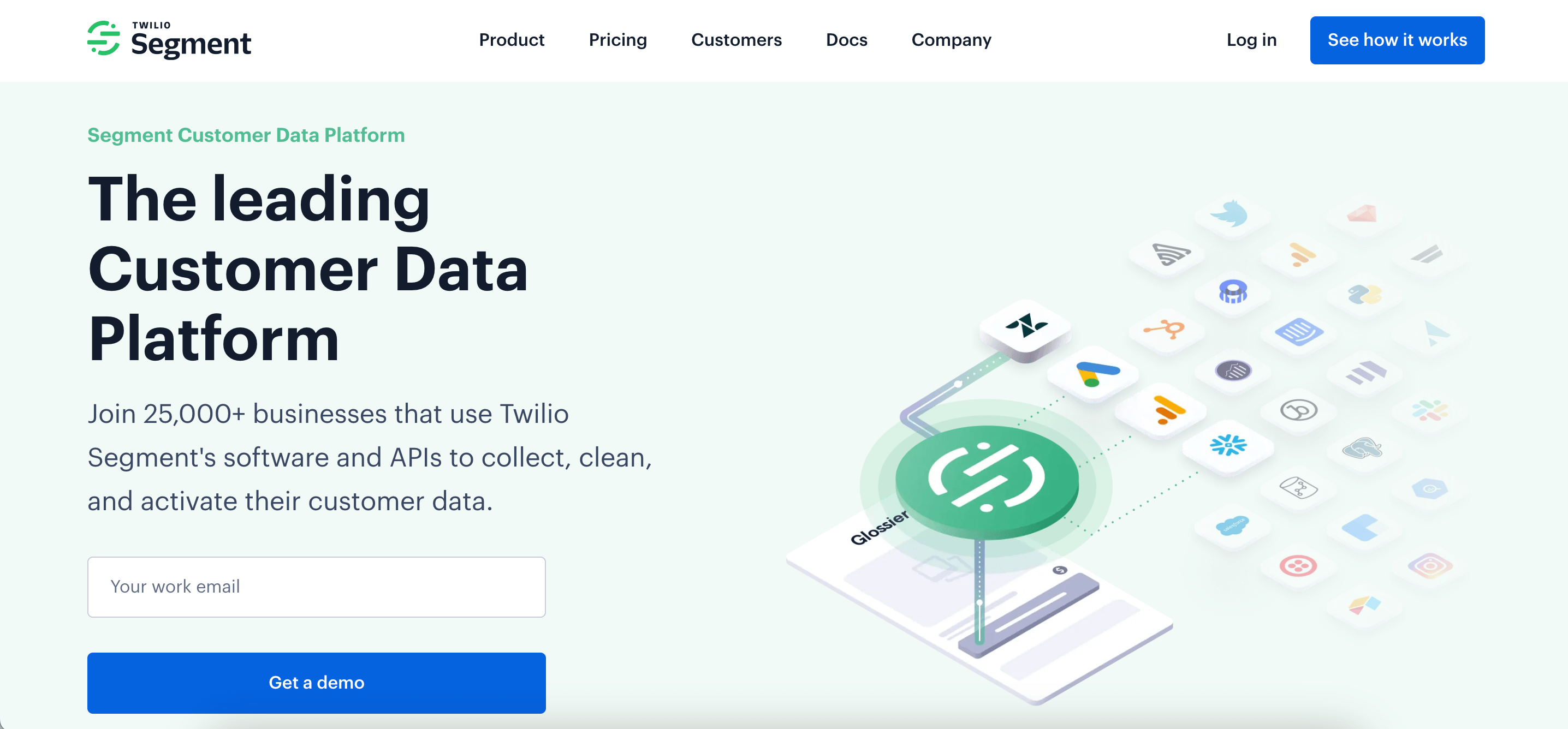Click the Product navigation menu item
The width and height of the screenshot is (1568, 729).
point(511,40)
